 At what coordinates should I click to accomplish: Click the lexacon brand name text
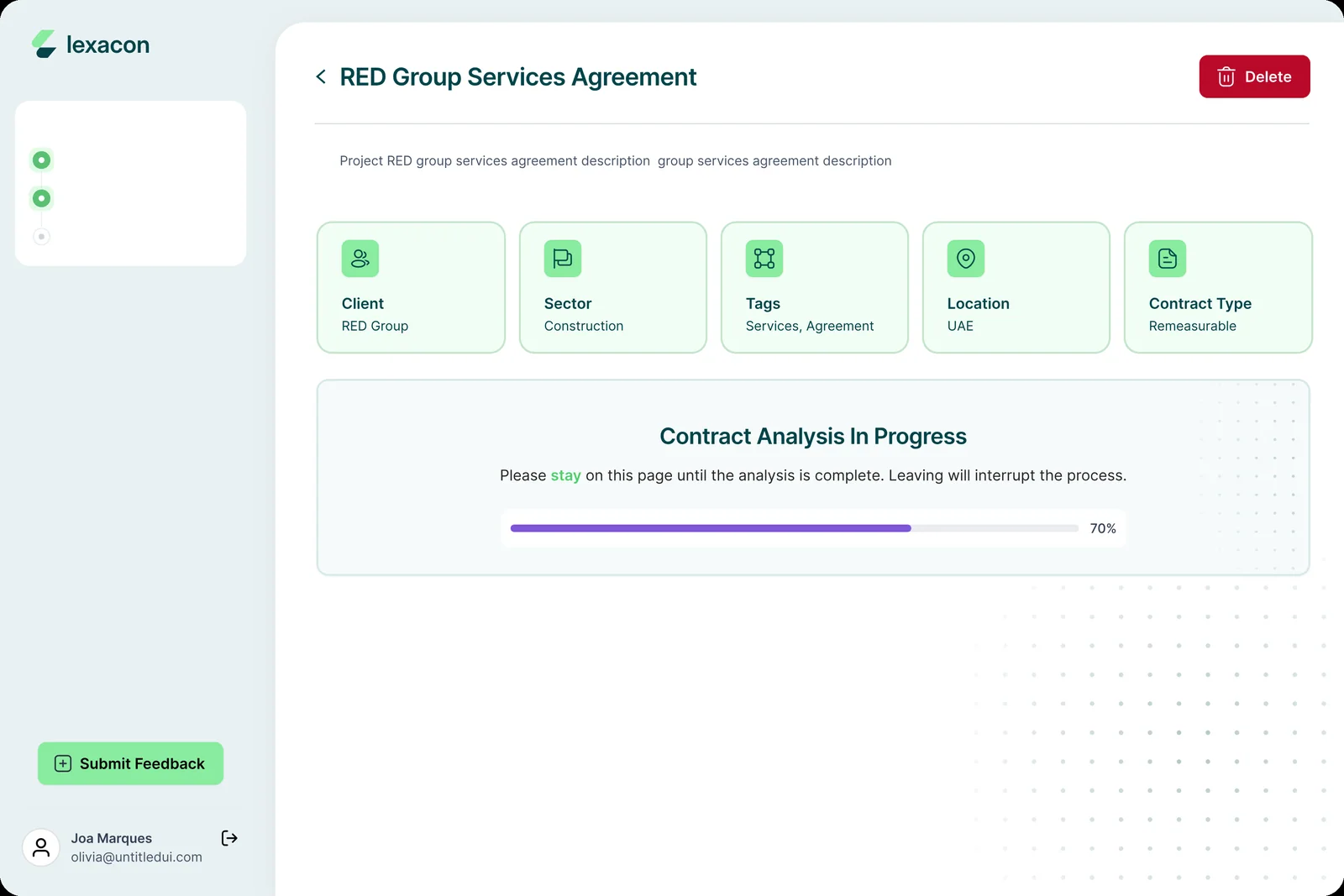pyautogui.click(x=108, y=45)
